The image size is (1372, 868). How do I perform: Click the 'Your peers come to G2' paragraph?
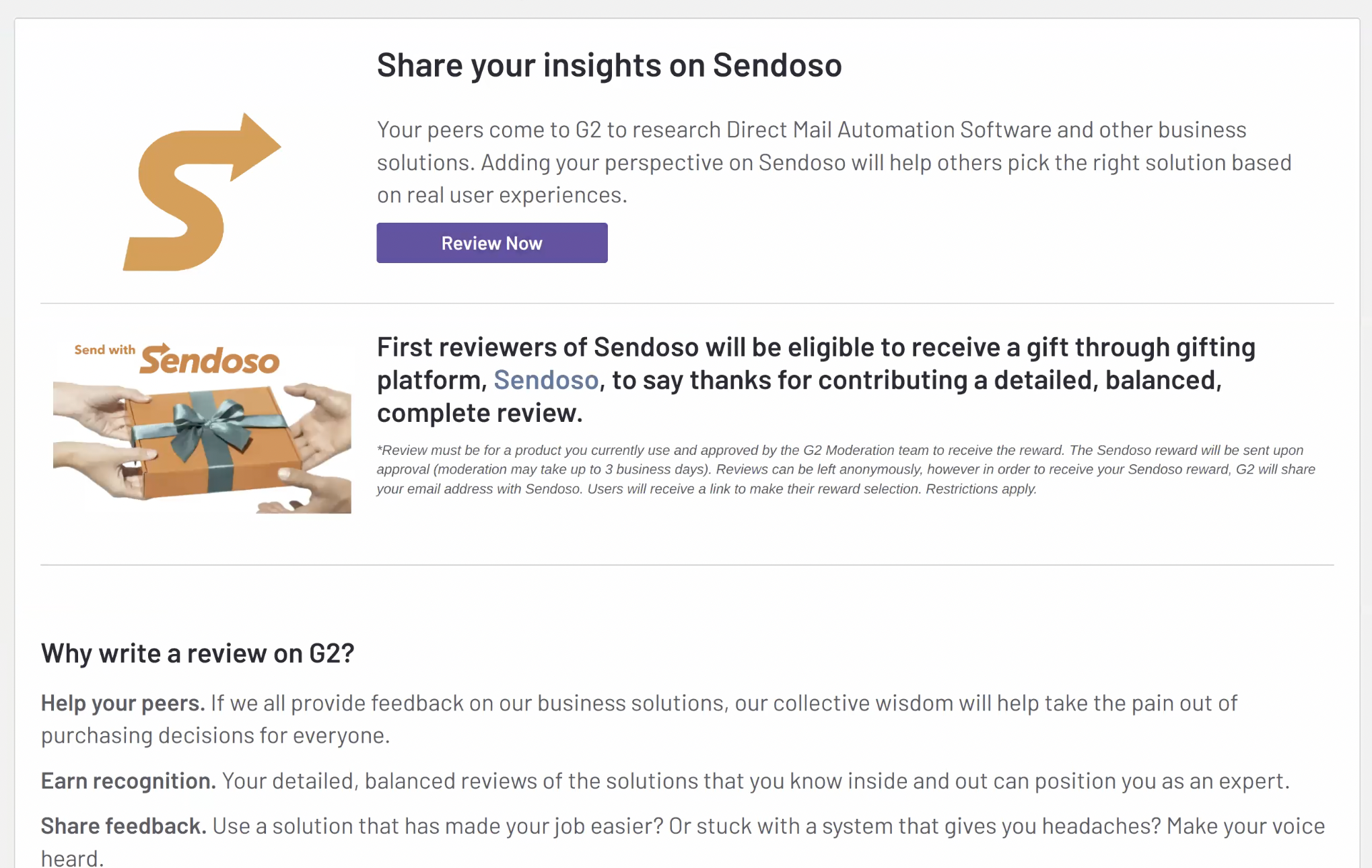[x=833, y=162]
